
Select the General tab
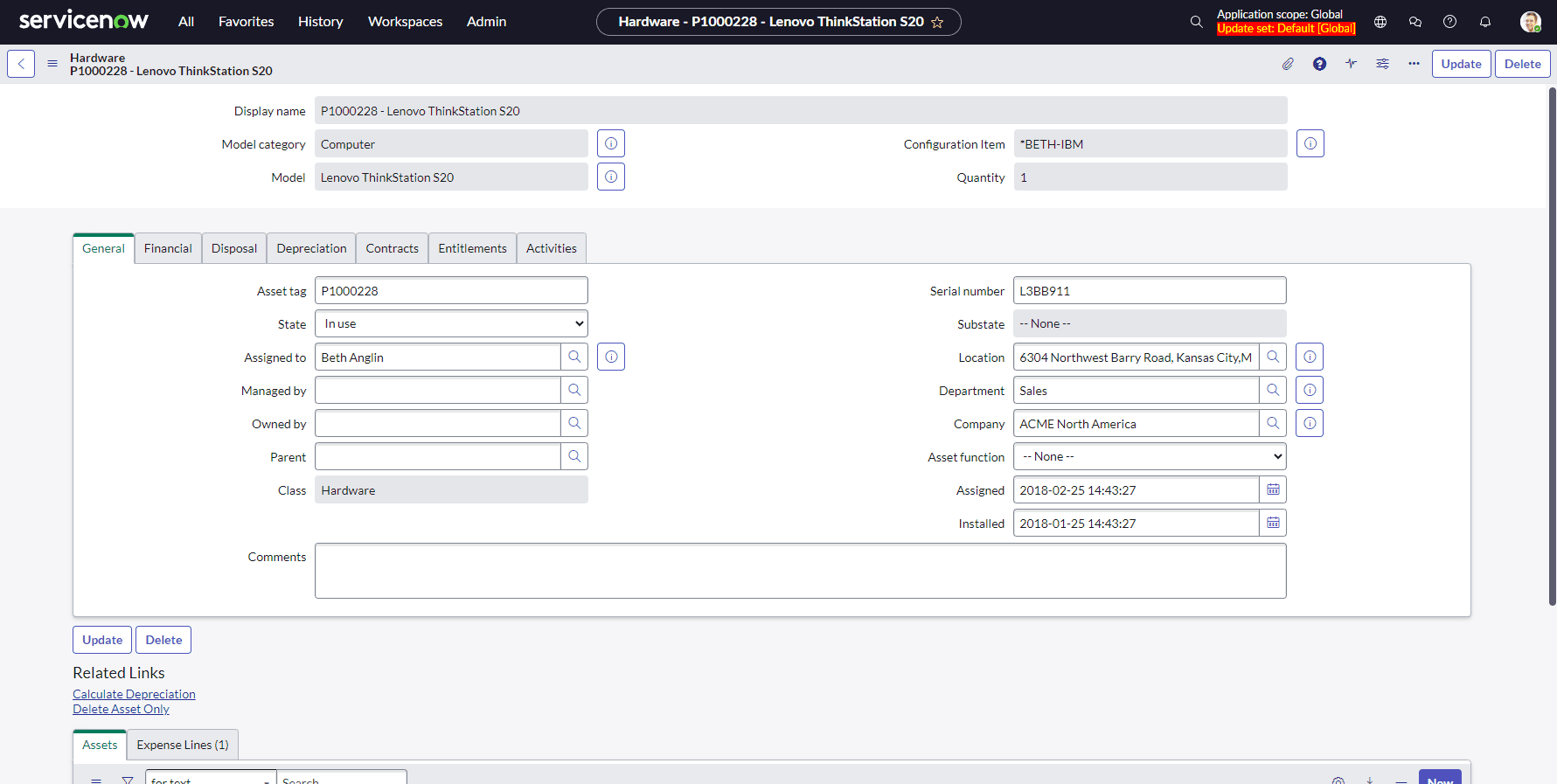tap(103, 248)
